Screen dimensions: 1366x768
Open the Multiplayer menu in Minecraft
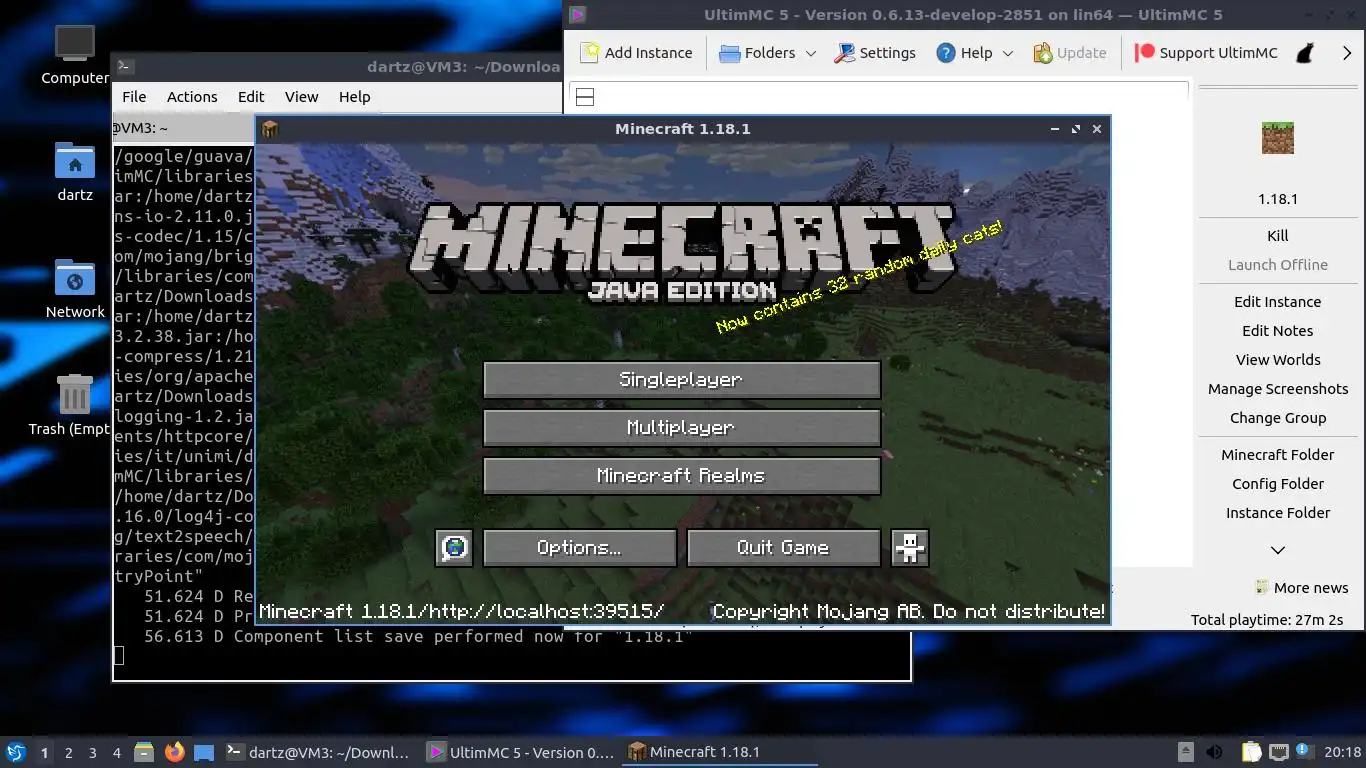pos(681,428)
